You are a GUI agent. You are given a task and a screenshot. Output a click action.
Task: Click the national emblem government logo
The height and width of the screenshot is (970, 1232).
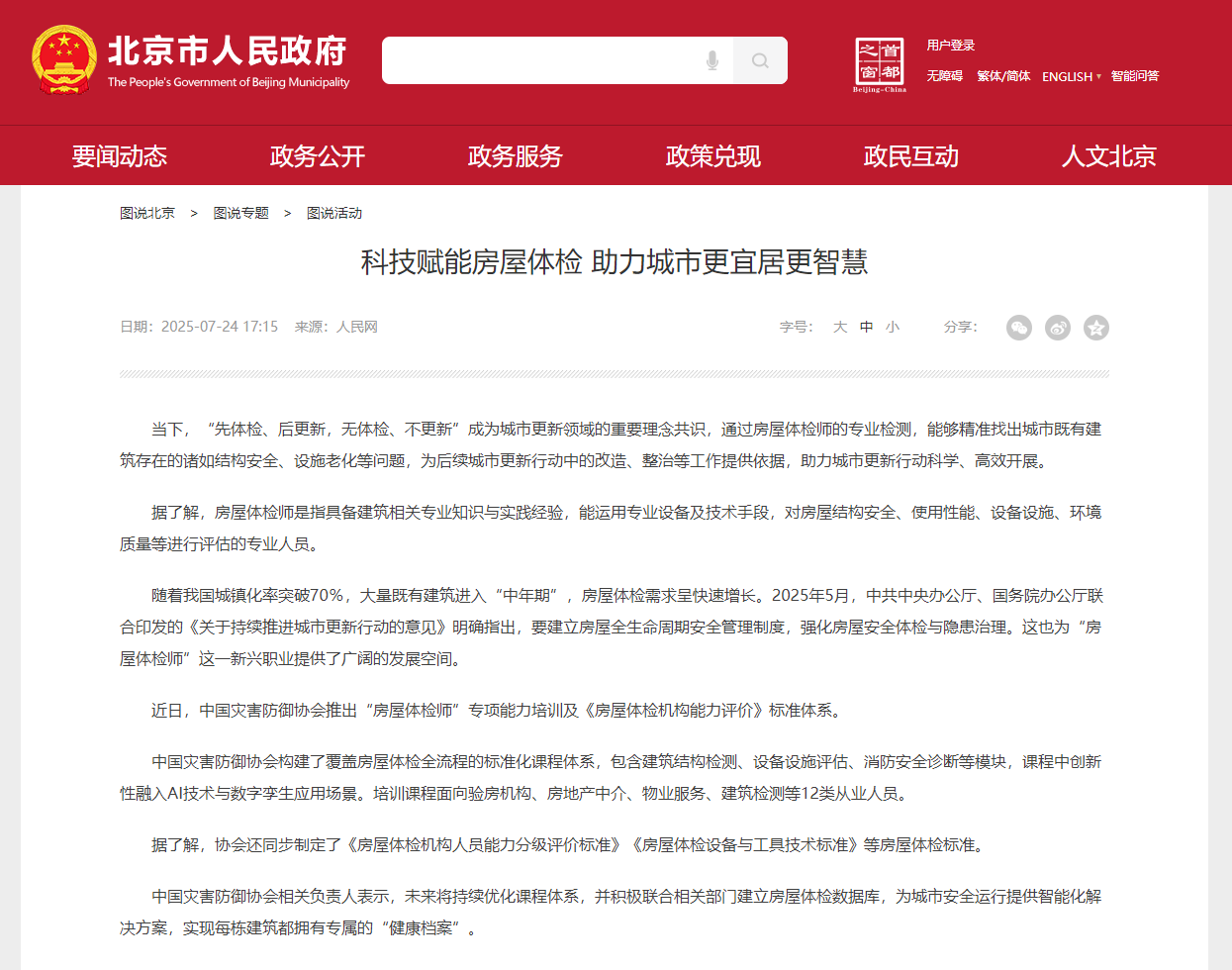[63, 59]
